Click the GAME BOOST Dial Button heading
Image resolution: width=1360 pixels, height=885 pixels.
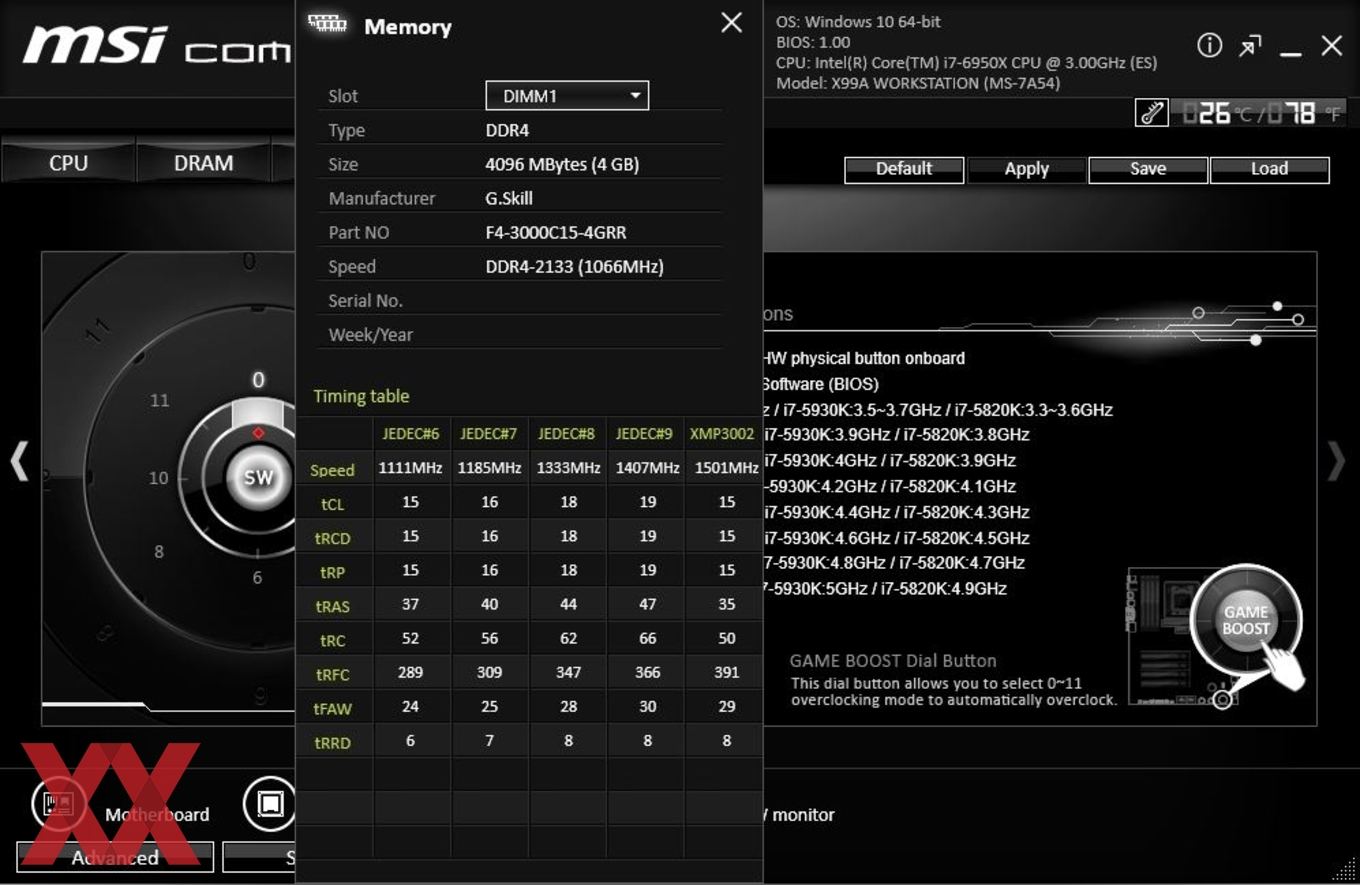coord(893,660)
